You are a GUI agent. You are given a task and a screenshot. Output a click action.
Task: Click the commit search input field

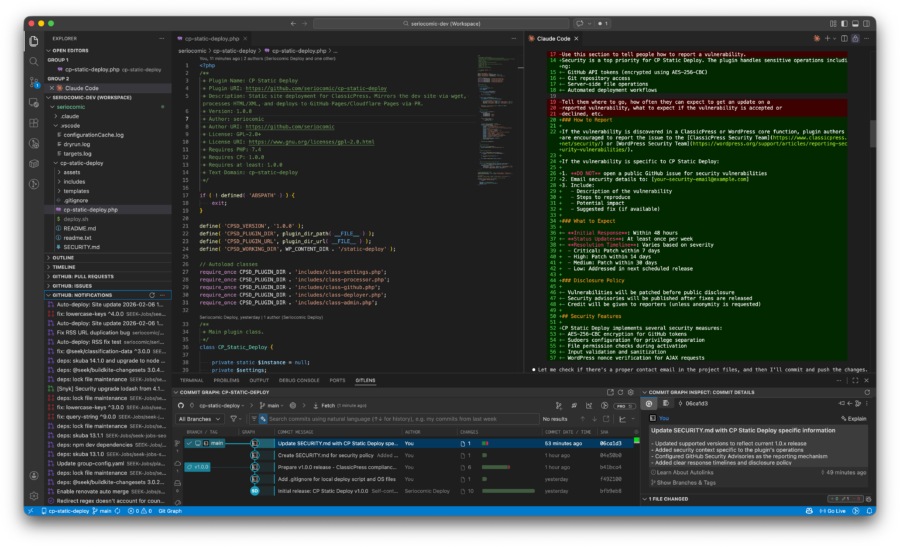[x=400, y=419]
